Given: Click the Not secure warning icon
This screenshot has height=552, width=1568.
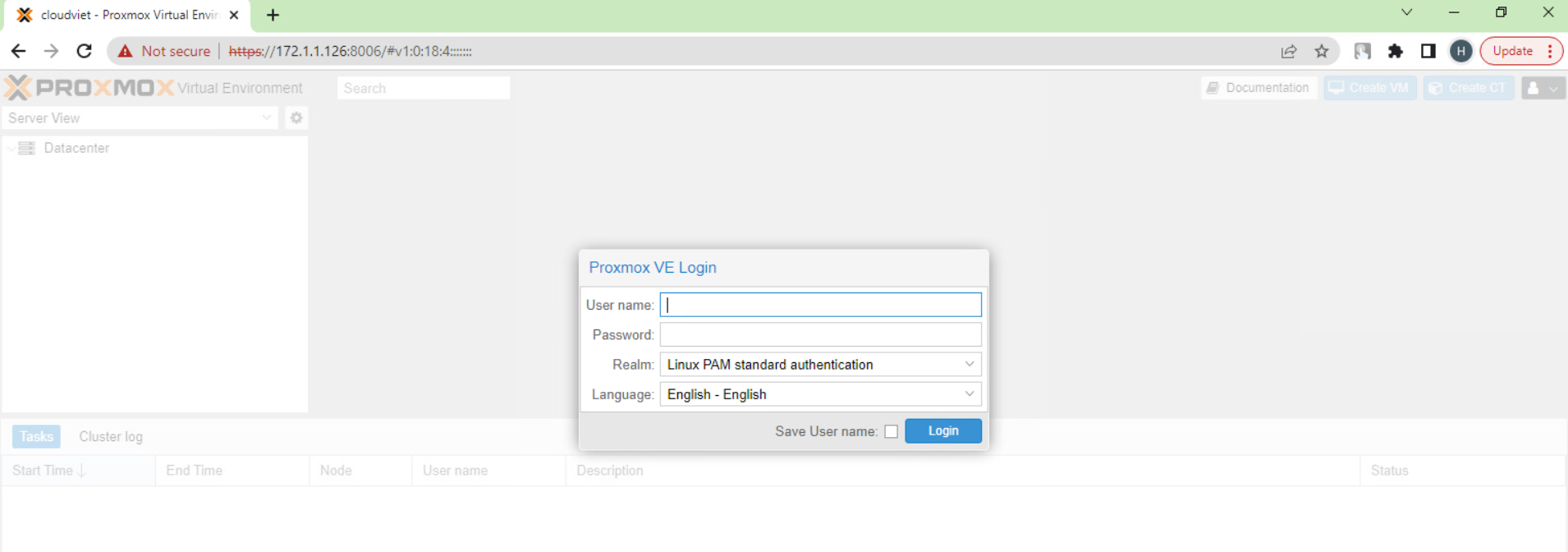Looking at the screenshot, I should pos(125,51).
